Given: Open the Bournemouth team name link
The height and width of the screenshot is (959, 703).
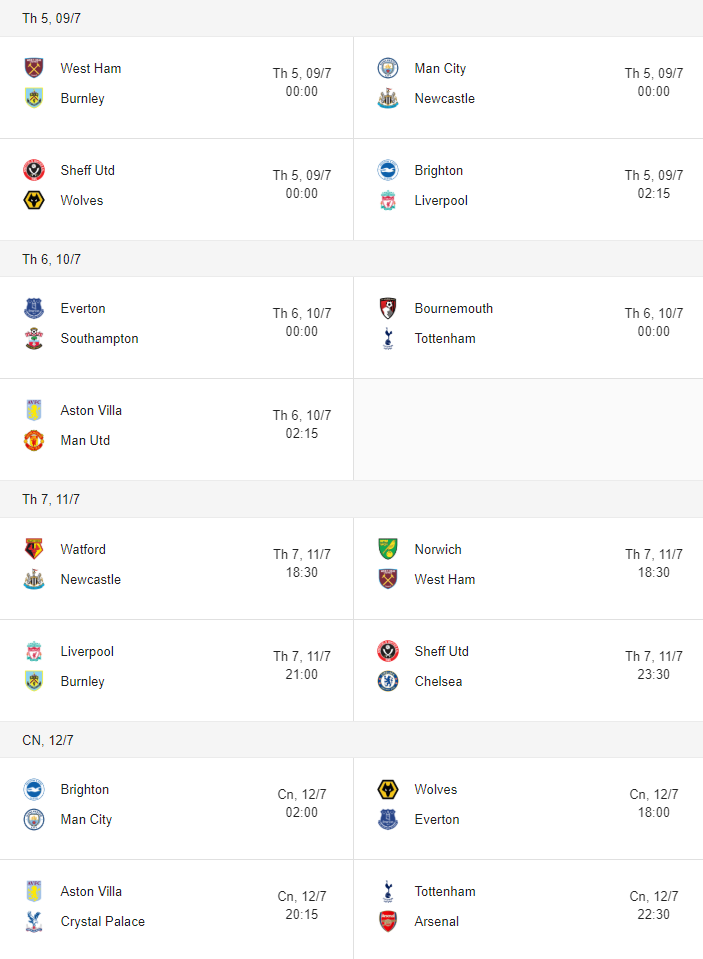Looking at the screenshot, I should pos(453,308).
